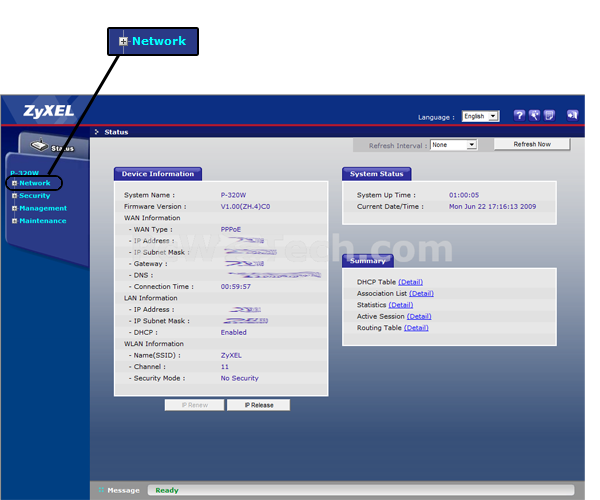The image size is (600, 500).
Task: Open the About notes icon
Action: coord(549,116)
